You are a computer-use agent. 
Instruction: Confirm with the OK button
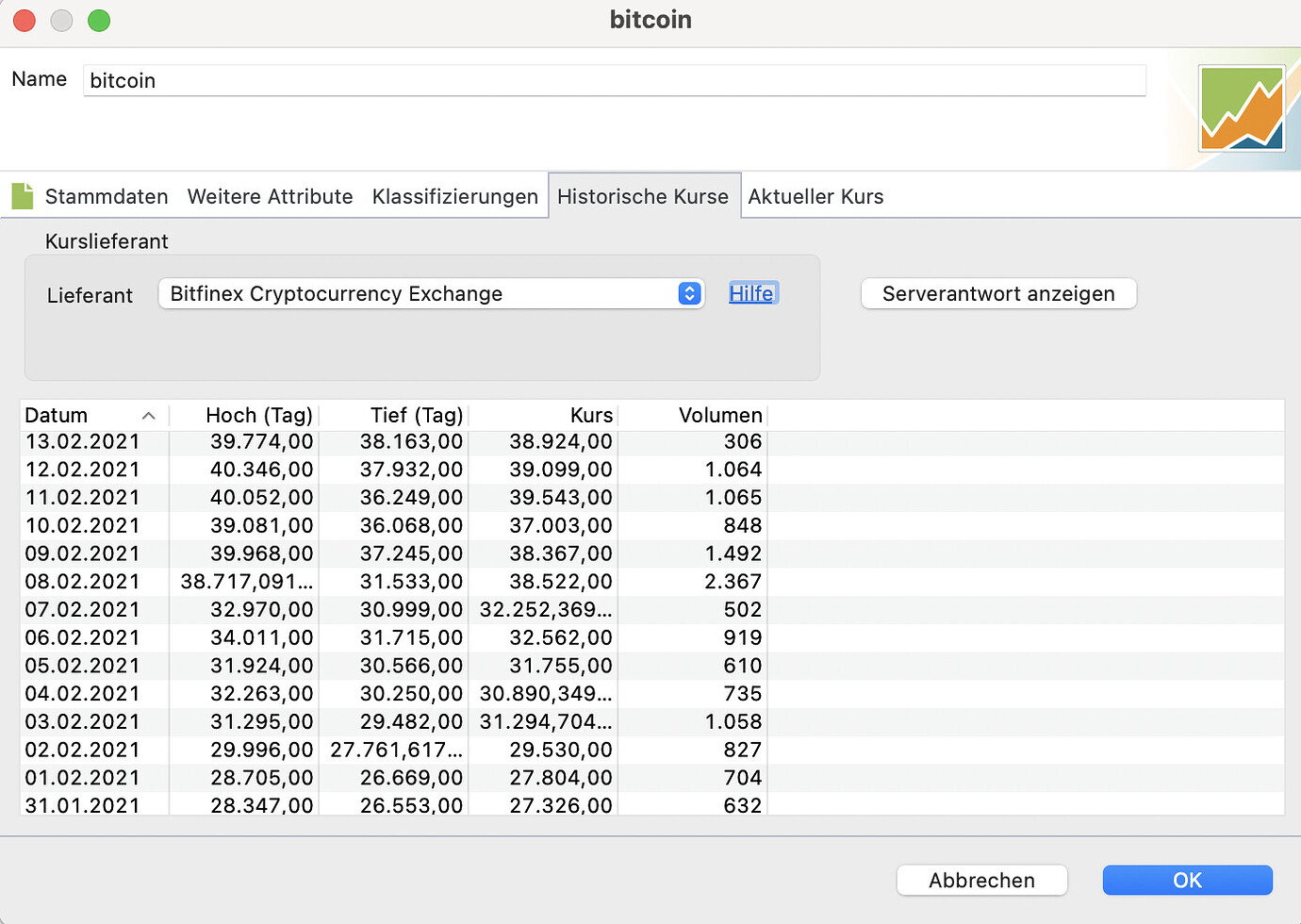1187,880
